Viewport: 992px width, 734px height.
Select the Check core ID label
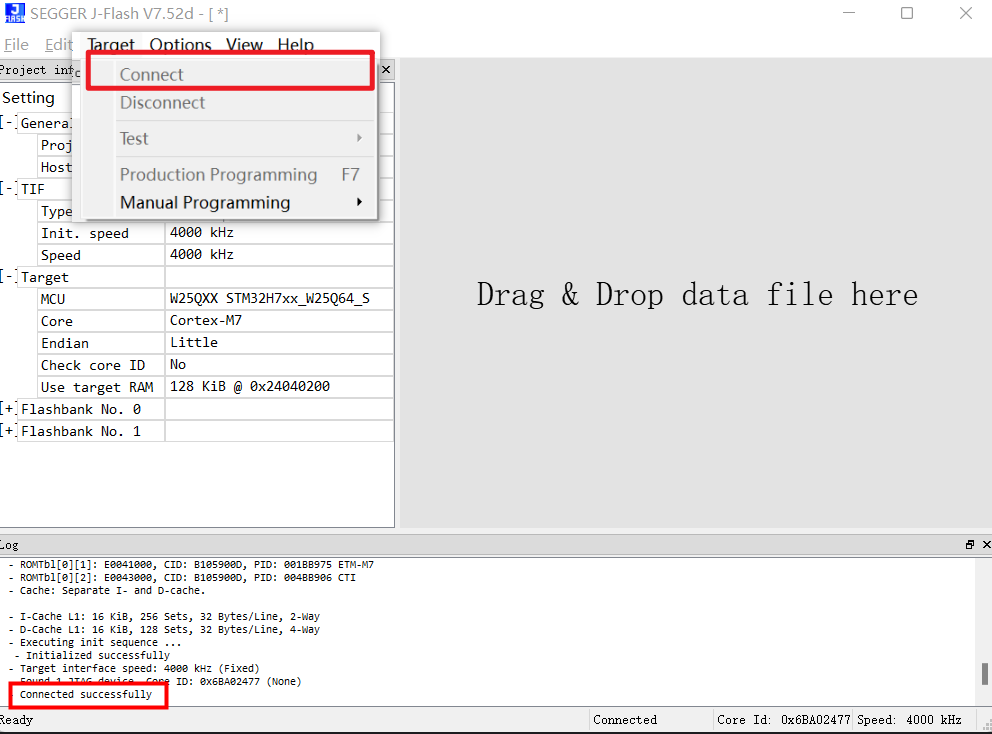click(x=93, y=366)
